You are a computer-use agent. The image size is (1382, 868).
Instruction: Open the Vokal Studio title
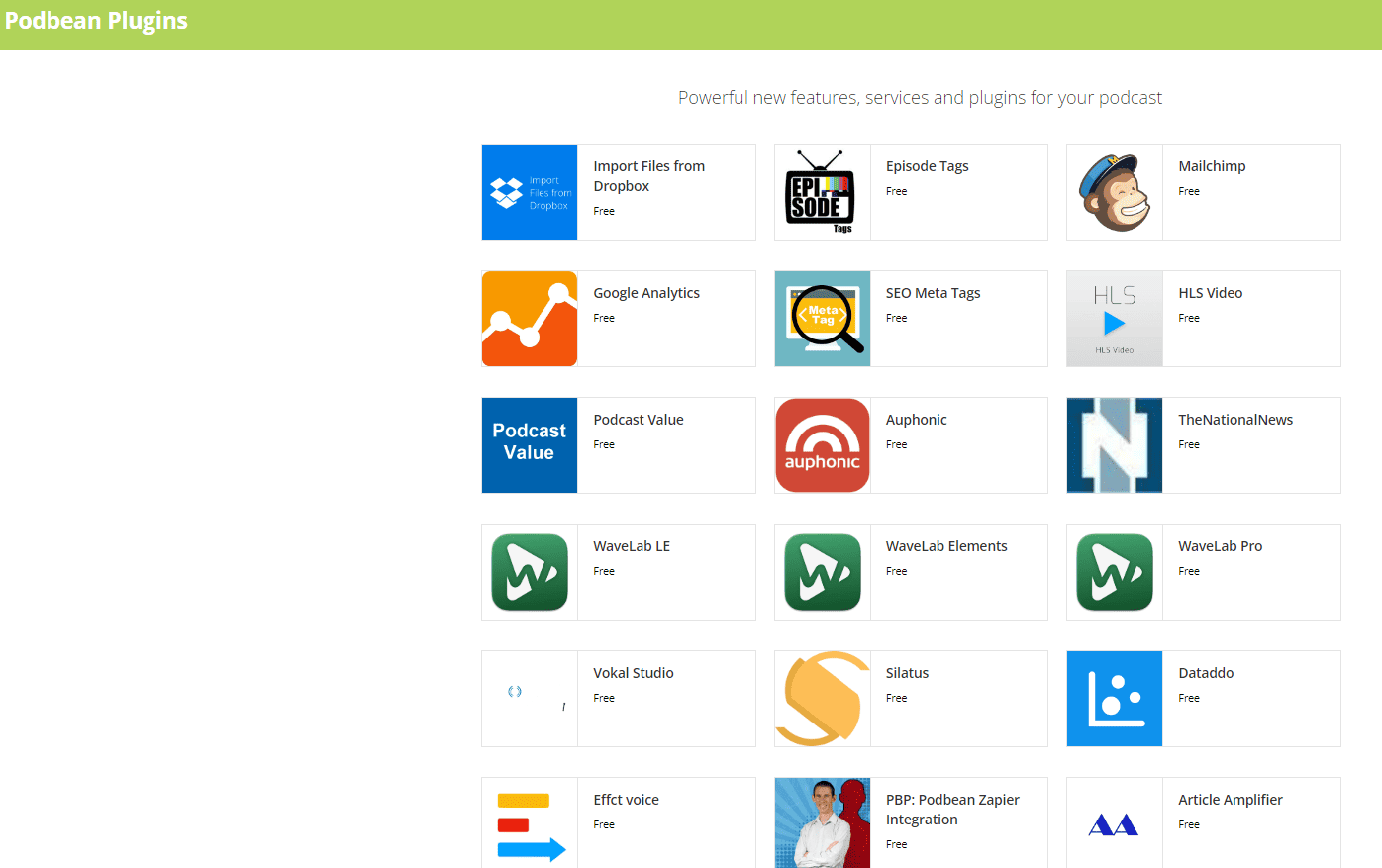pyautogui.click(x=634, y=673)
